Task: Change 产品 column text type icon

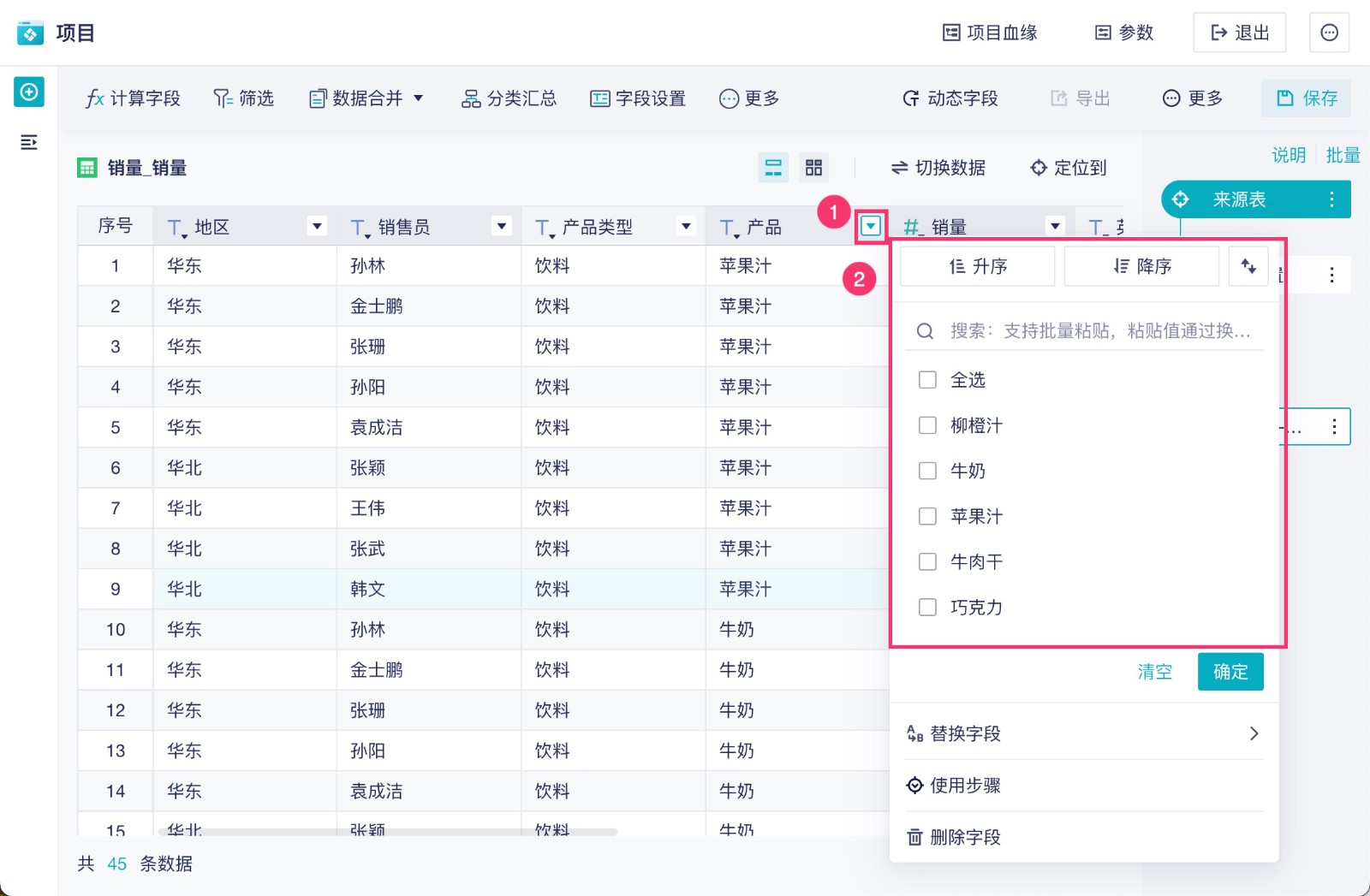Action: tap(729, 228)
